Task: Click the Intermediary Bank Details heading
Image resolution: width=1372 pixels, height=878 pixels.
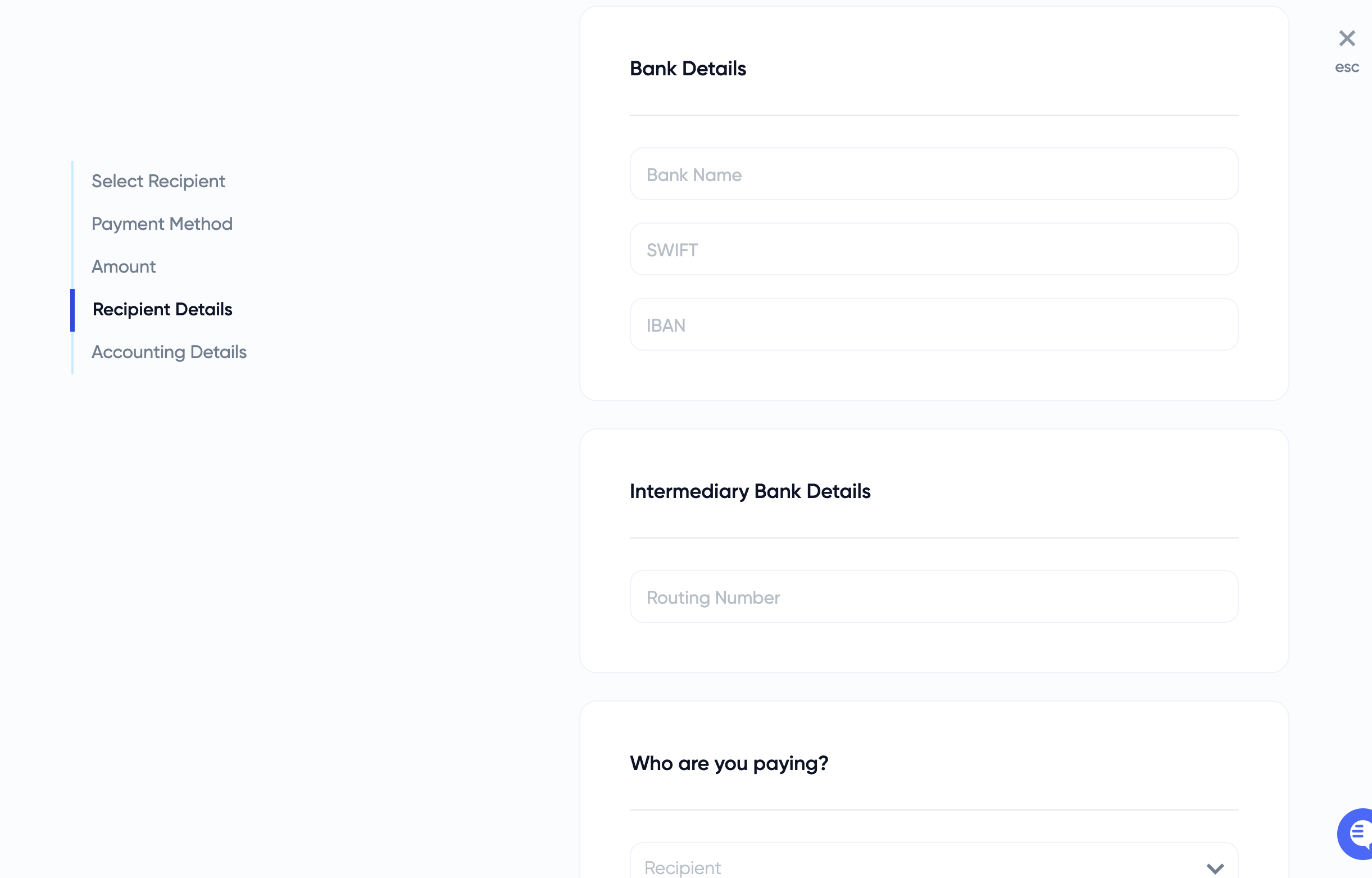Action: pyautogui.click(x=750, y=491)
